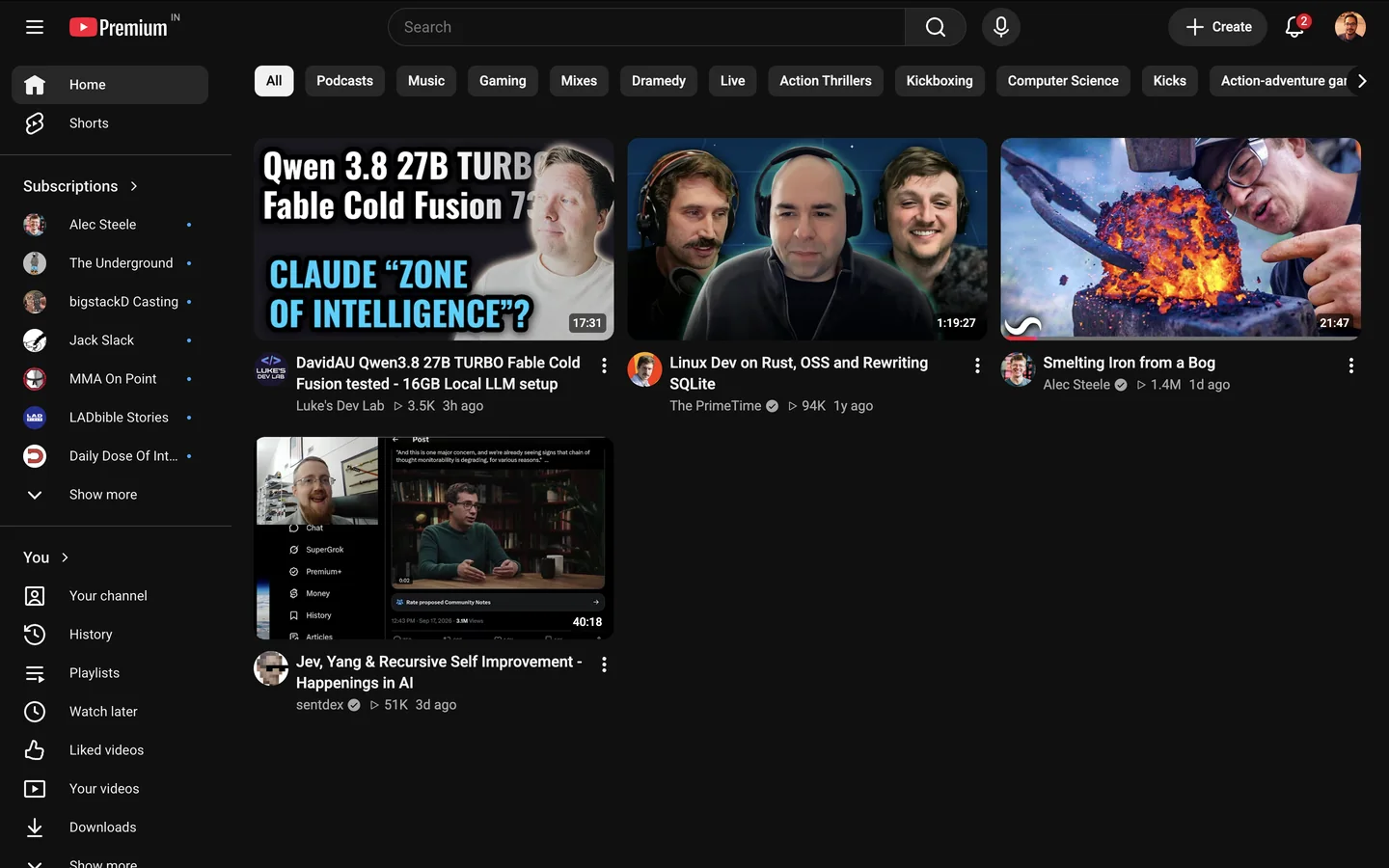Open the Linux Dev podcast thumbnail

tap(807, 239)
